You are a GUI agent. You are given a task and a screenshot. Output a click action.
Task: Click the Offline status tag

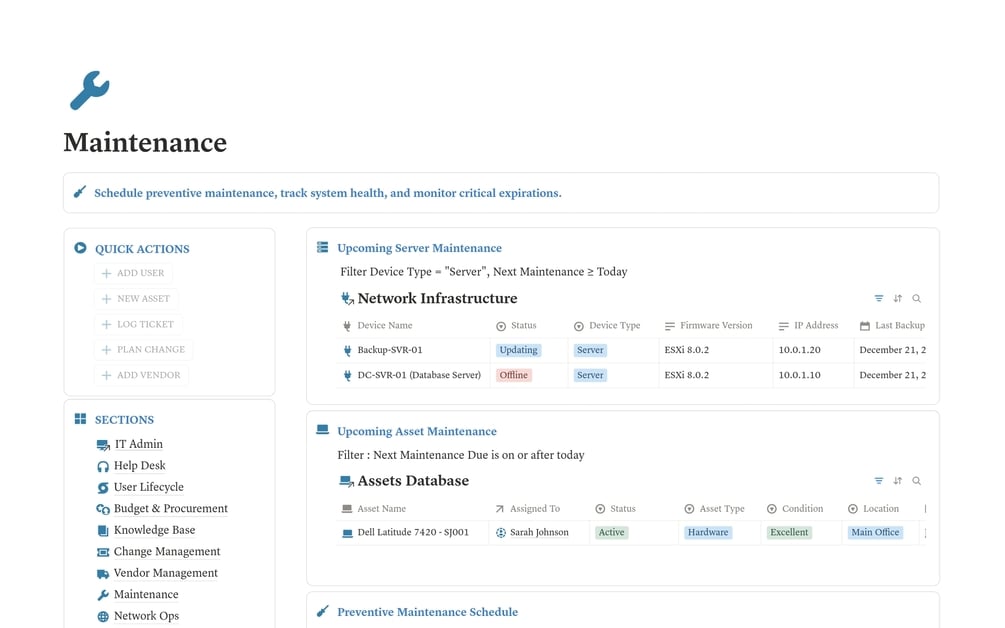[x=514, y=375]
